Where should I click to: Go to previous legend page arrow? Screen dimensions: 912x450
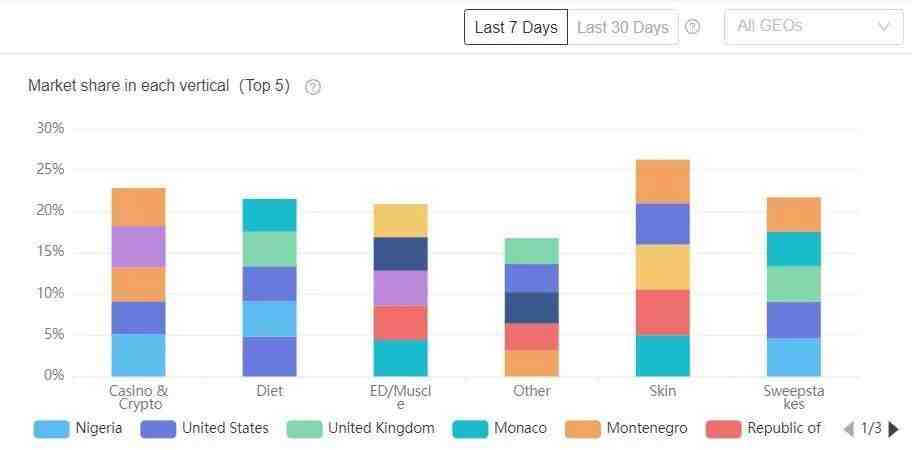point(849,430)
